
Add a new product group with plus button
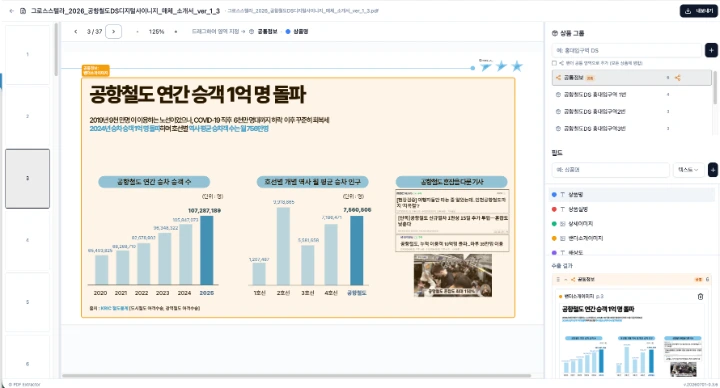711,50
